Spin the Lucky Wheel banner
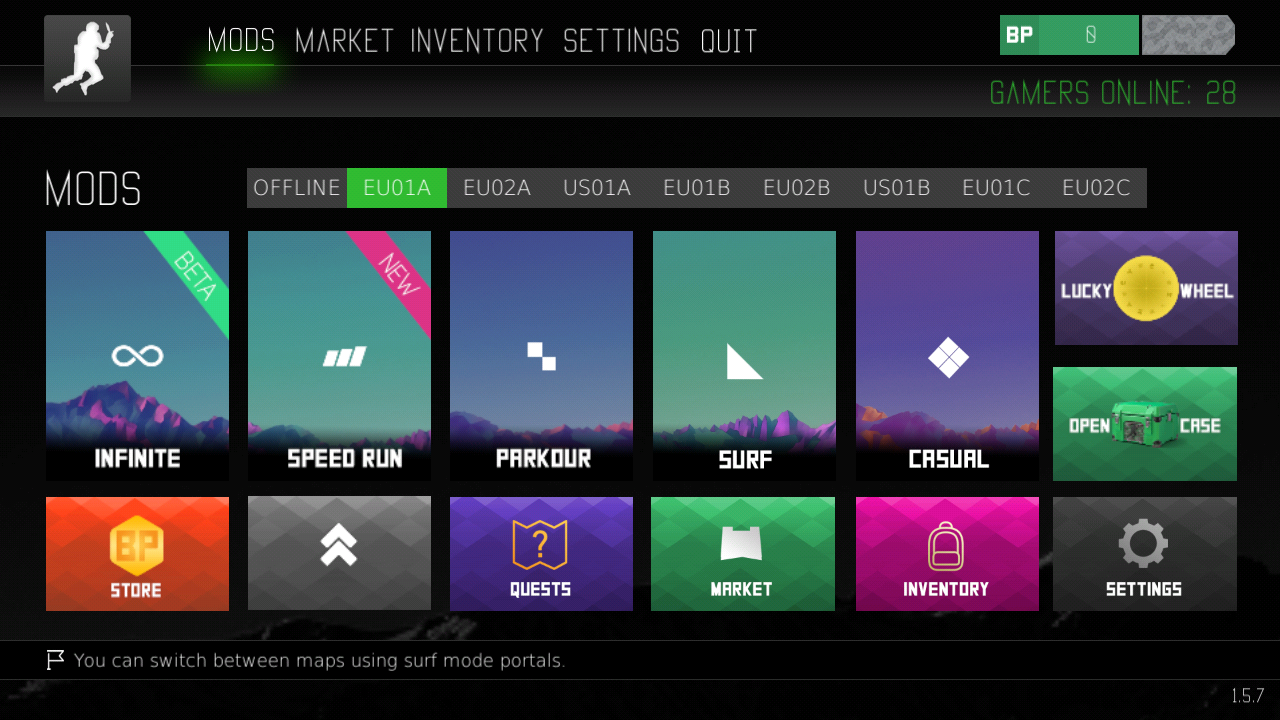Screen dimensions: 1280x720 (x=1146, y=288)
